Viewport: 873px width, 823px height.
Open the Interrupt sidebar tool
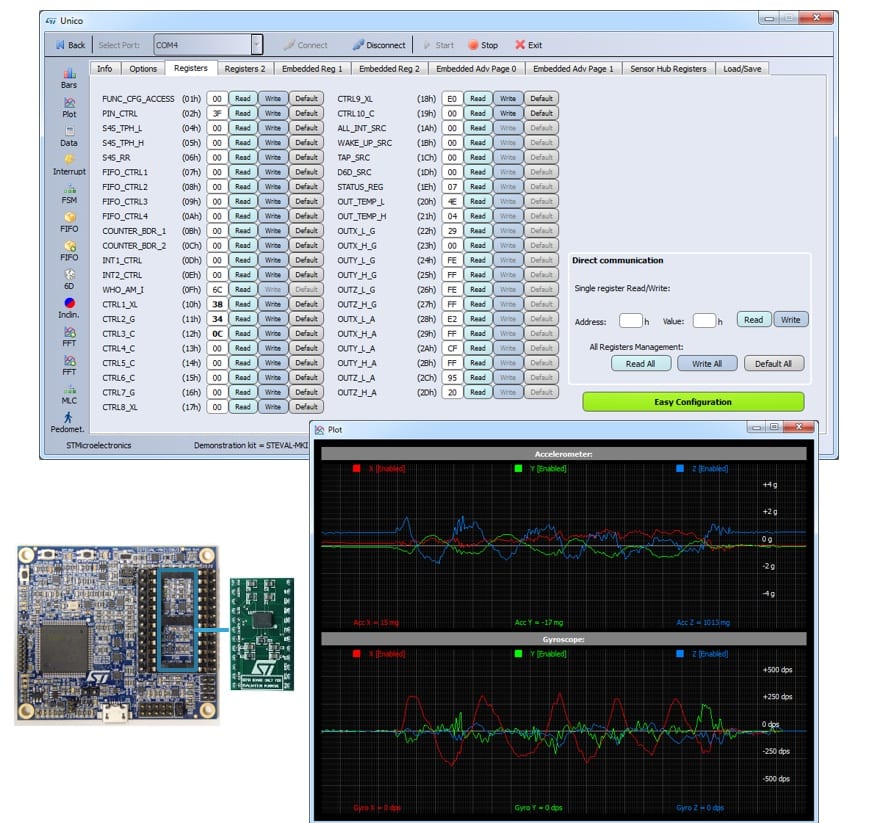[x=69, y=164]
